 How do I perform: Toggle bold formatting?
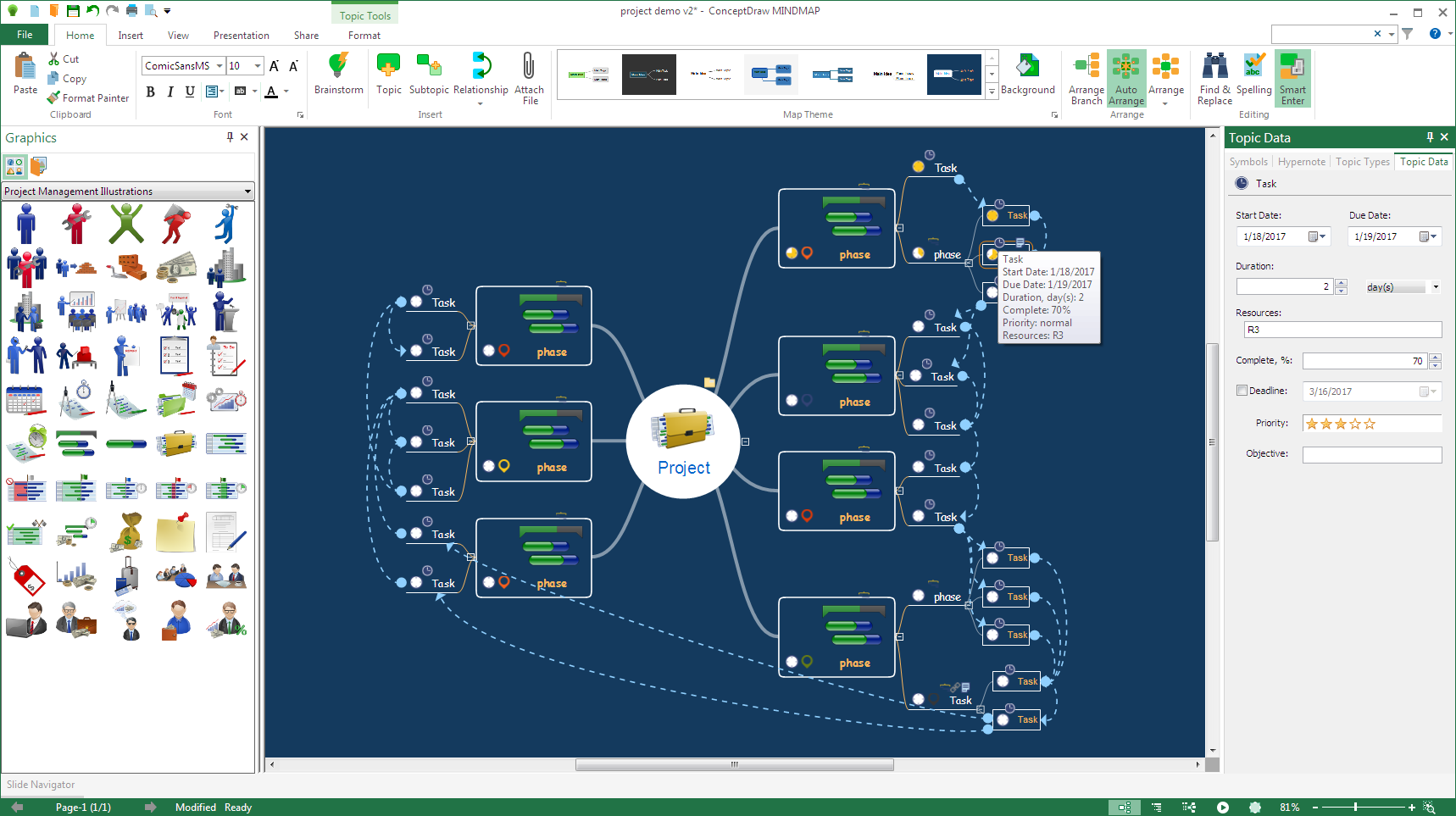[151, 92]
